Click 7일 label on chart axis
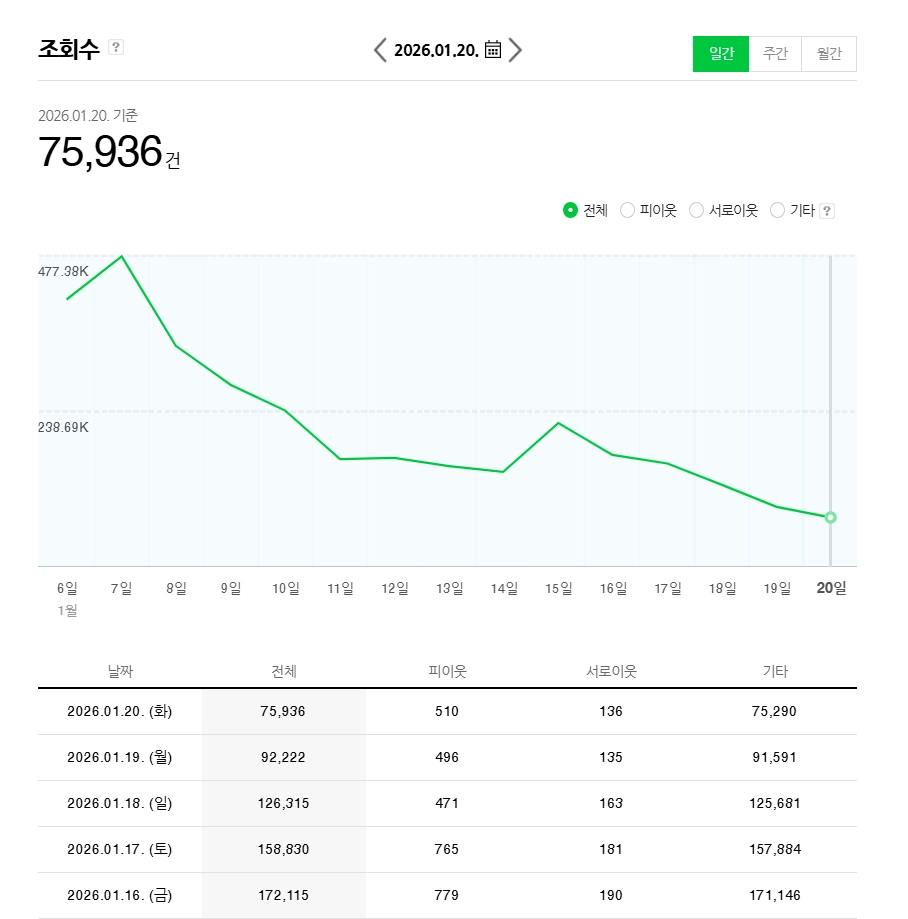Screen dimensions: 908x919 tap(121, 588)
